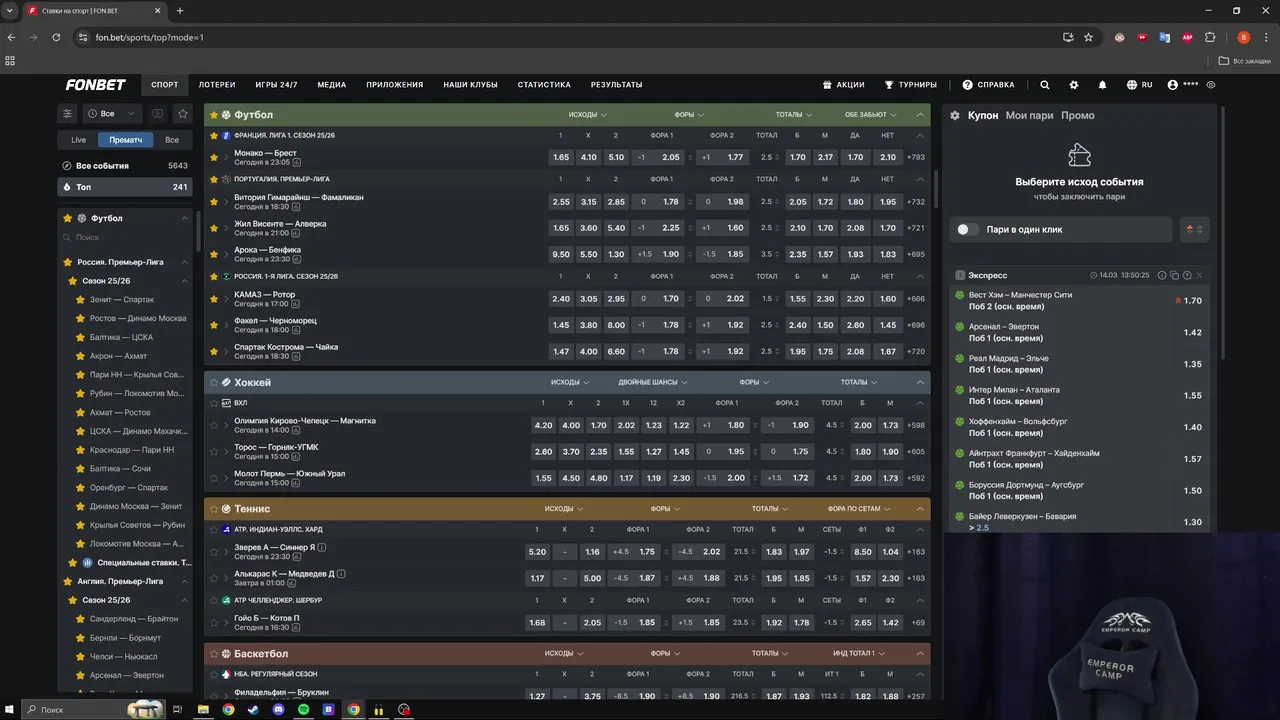Image resolution: width=1280 pixels, height=720 pixels.
Task: Filter events with video broadcast icon
Action: [x=157, y=113]
